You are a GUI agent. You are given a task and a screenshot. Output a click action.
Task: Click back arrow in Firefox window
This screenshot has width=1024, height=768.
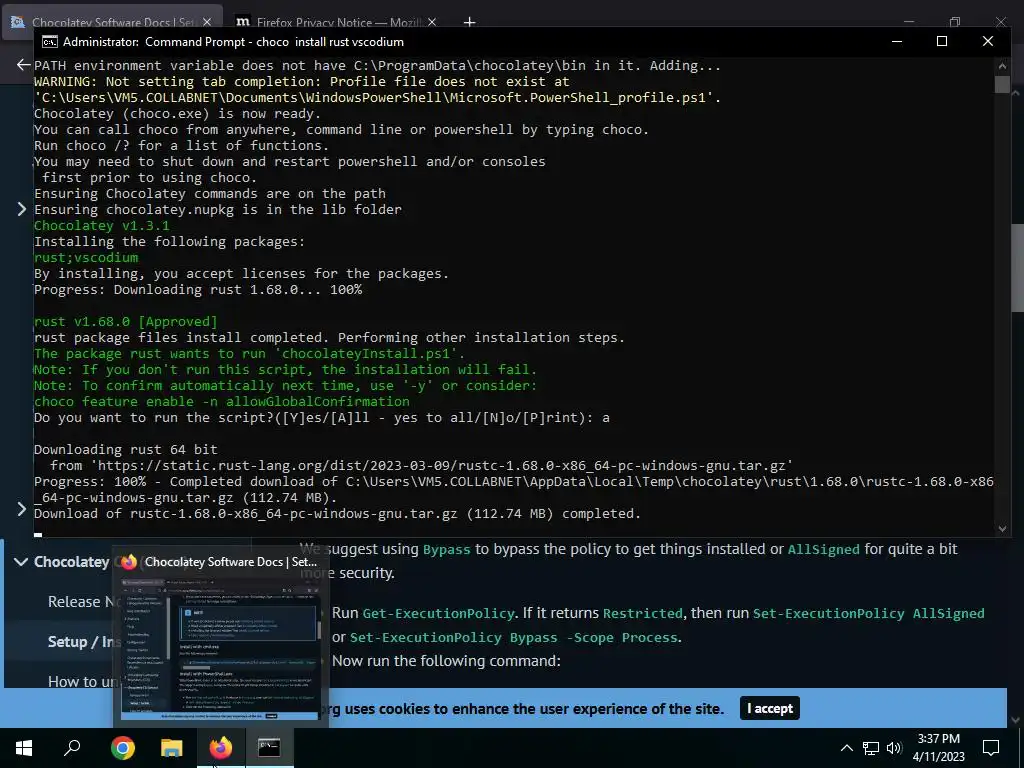(23, 64)
